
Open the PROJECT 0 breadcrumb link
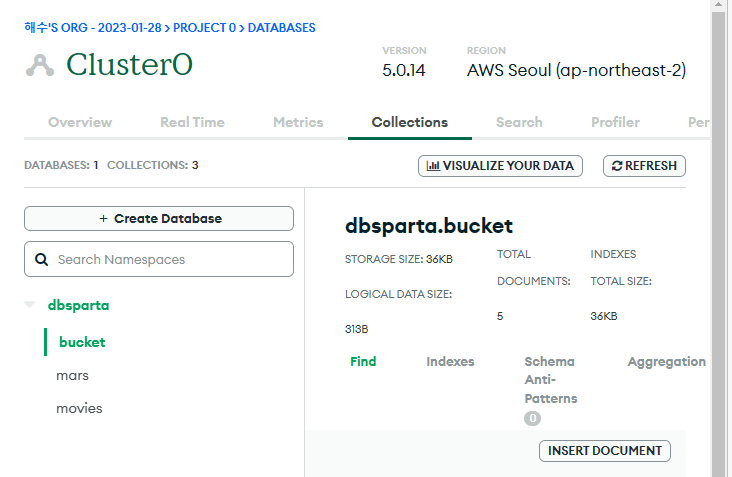[204, 28]
